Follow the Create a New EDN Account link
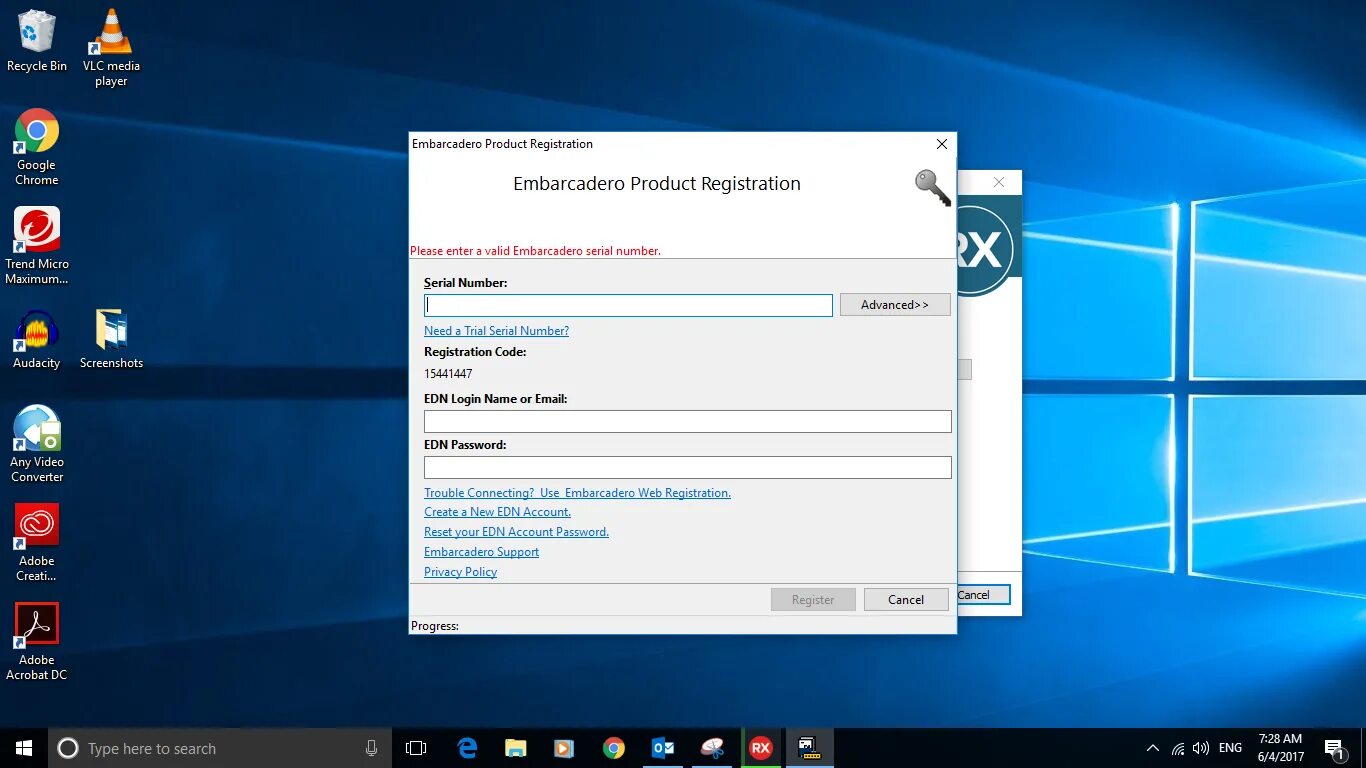 (x=497, y=512)
